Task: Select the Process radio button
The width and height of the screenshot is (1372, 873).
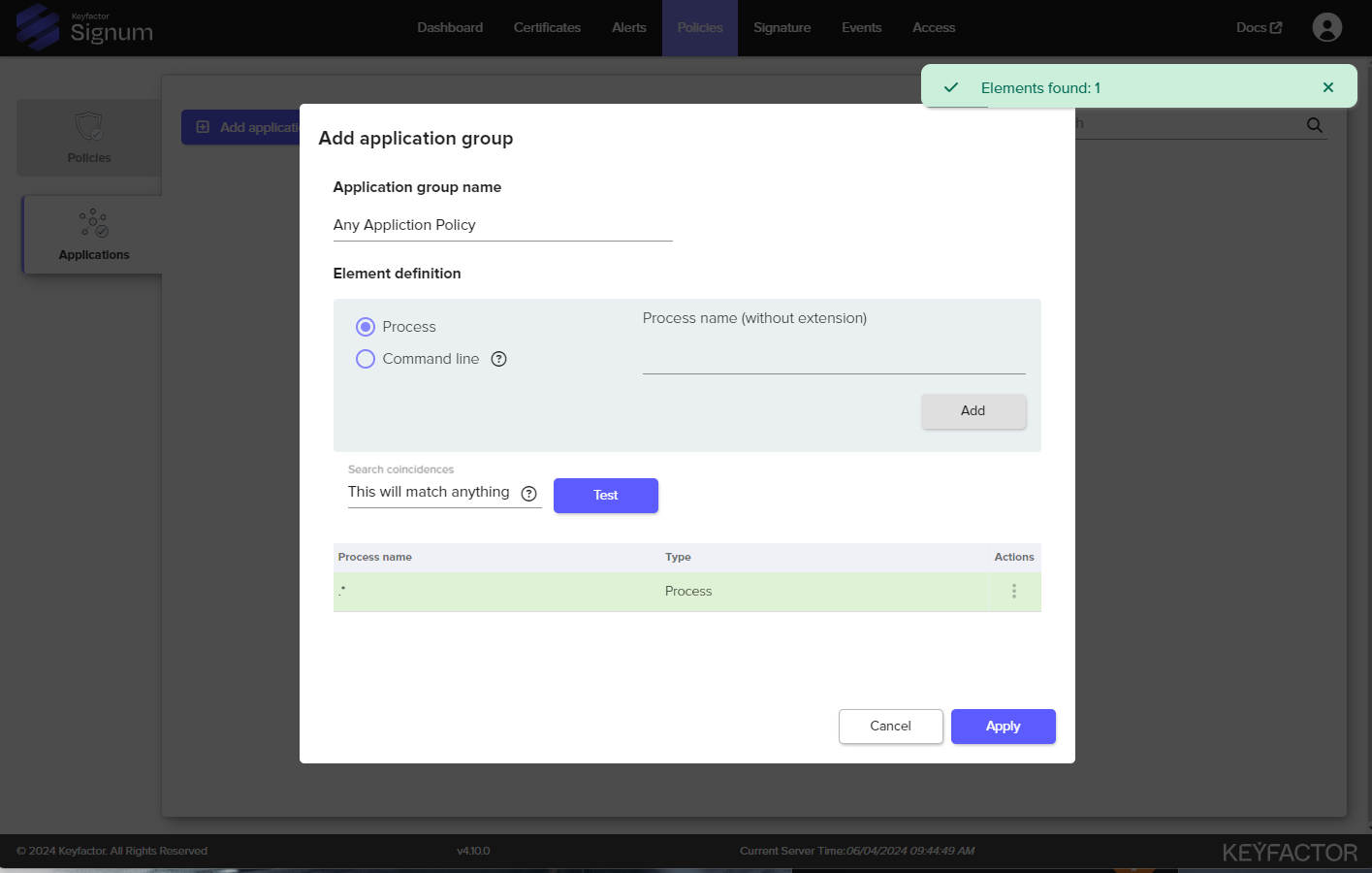Action: pos(366,327)
